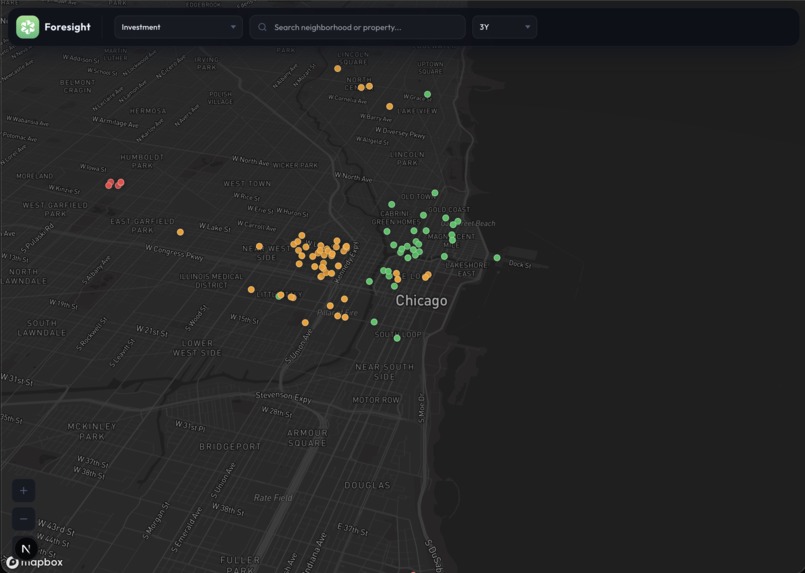805x573 pixels.
Task: Click the BELMONT CRAGIN label
Action: point(78,86)
